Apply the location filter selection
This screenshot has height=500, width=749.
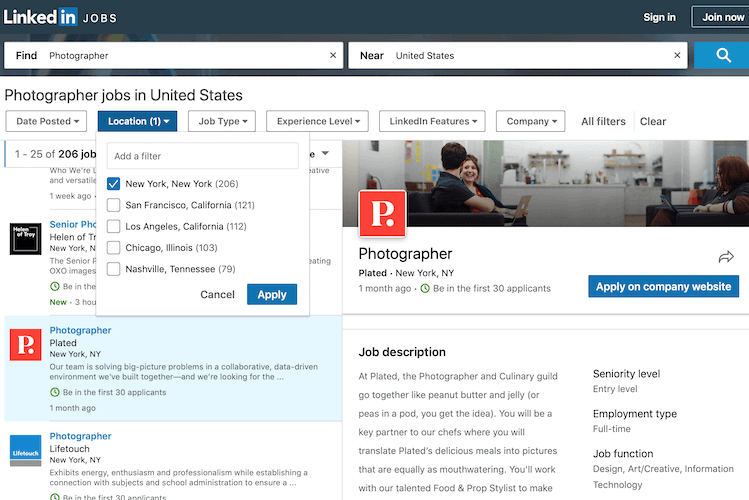pos(272,295)
